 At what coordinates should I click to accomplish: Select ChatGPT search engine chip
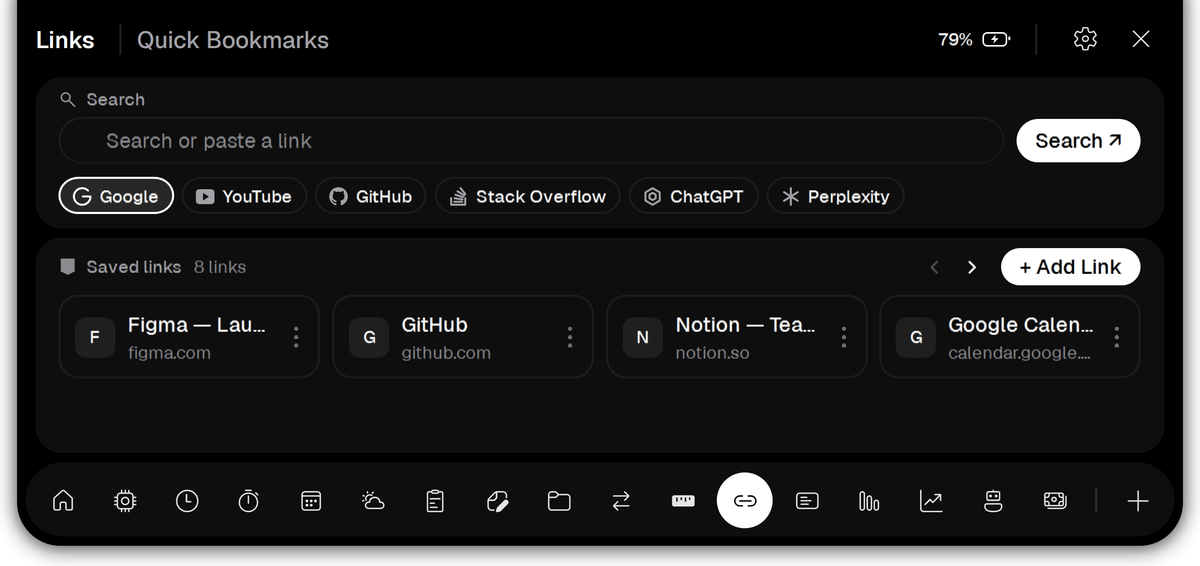point(694,196)
